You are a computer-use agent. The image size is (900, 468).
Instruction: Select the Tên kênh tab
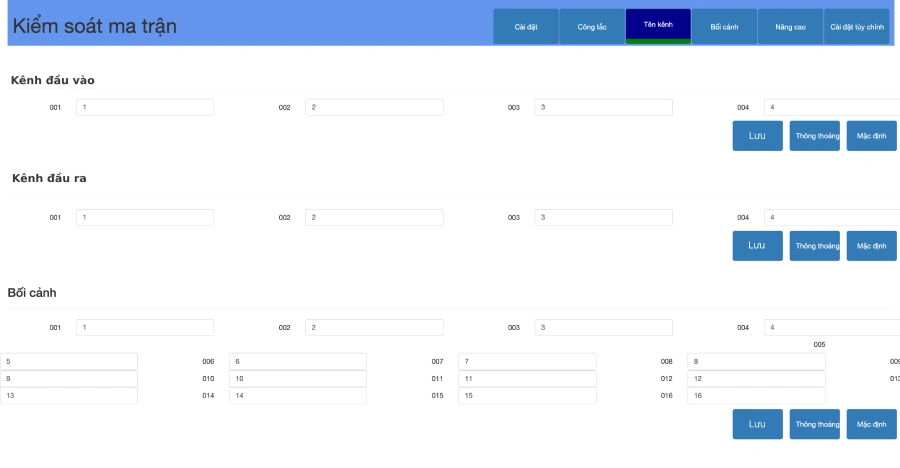point(658,26)
